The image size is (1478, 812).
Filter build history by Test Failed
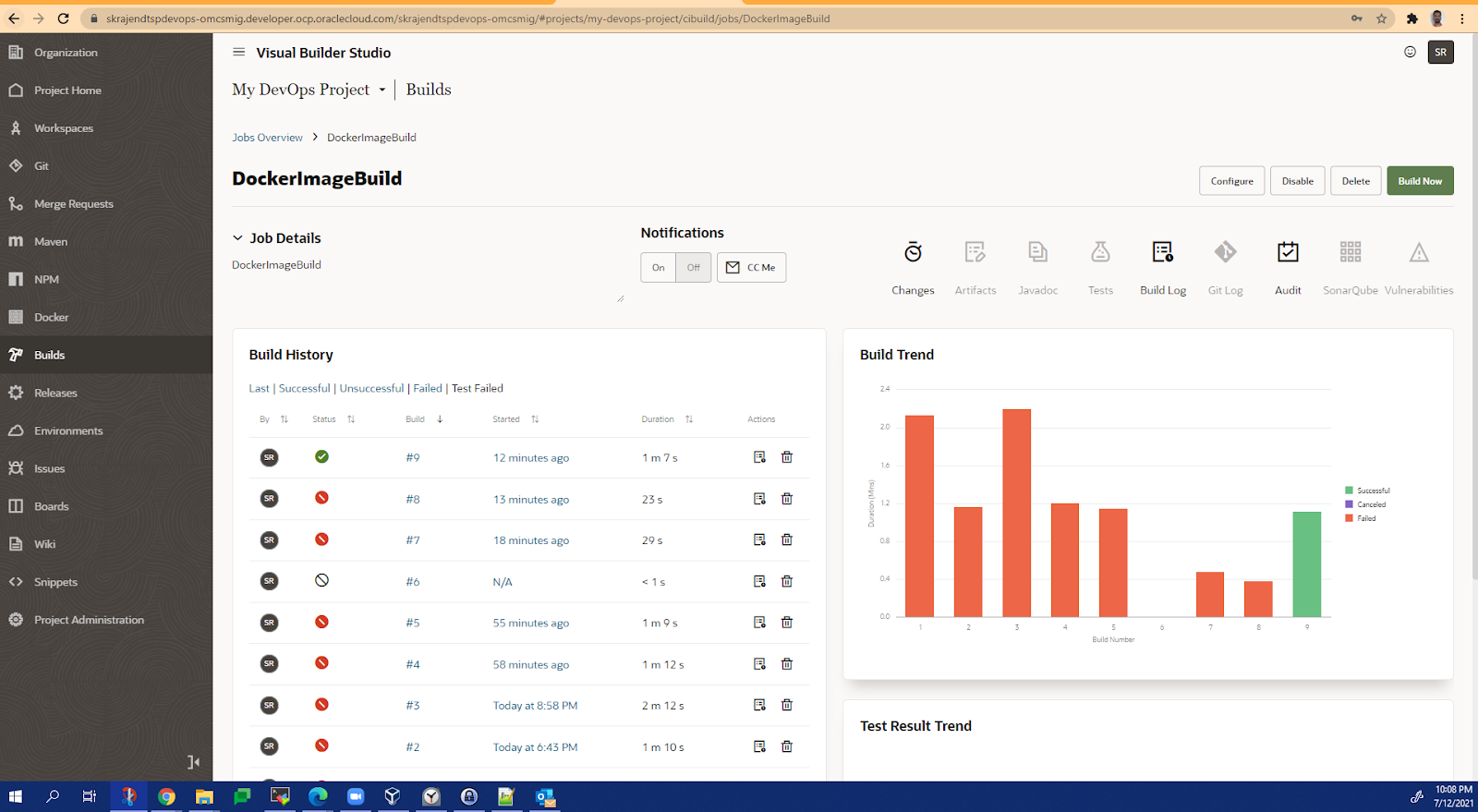478,388
